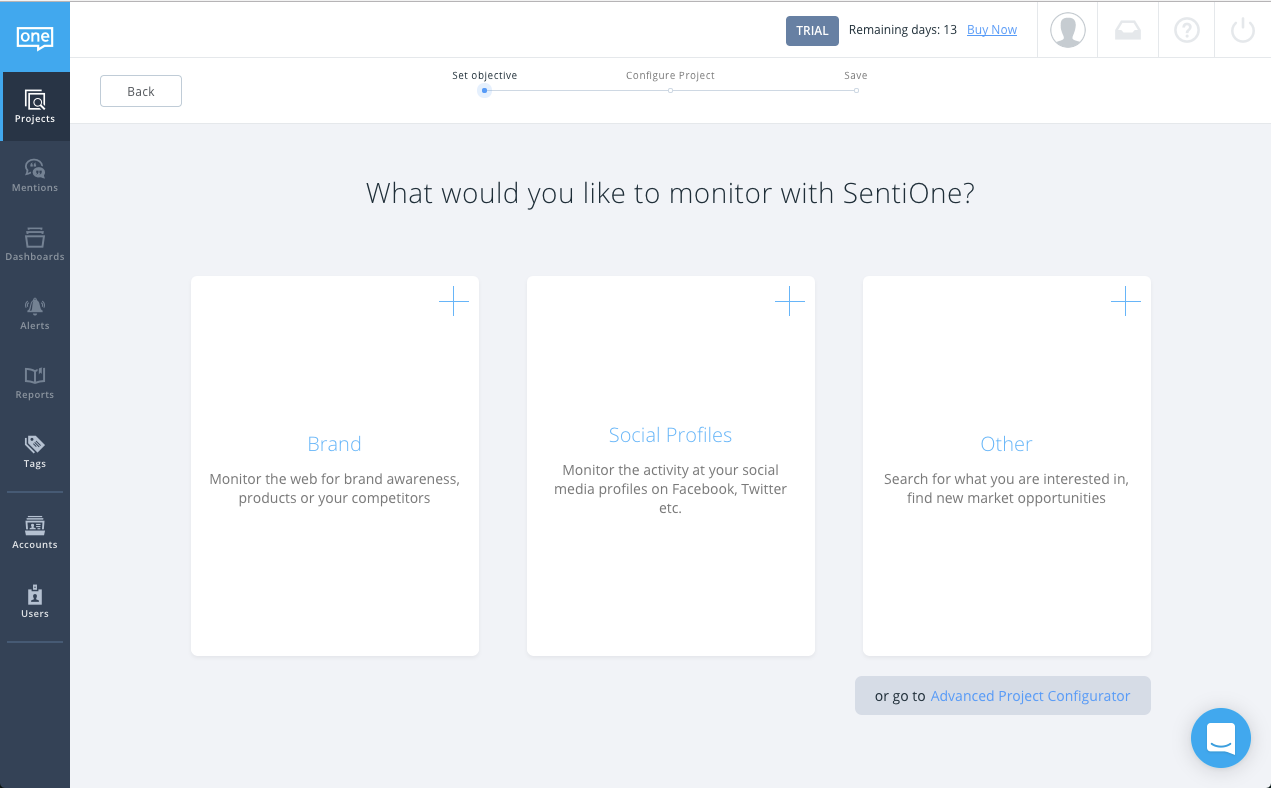This screenshot has height=788, width=1271.
Task: Click the plus icon on Social Profiles card
Action: tap(790, 301)
